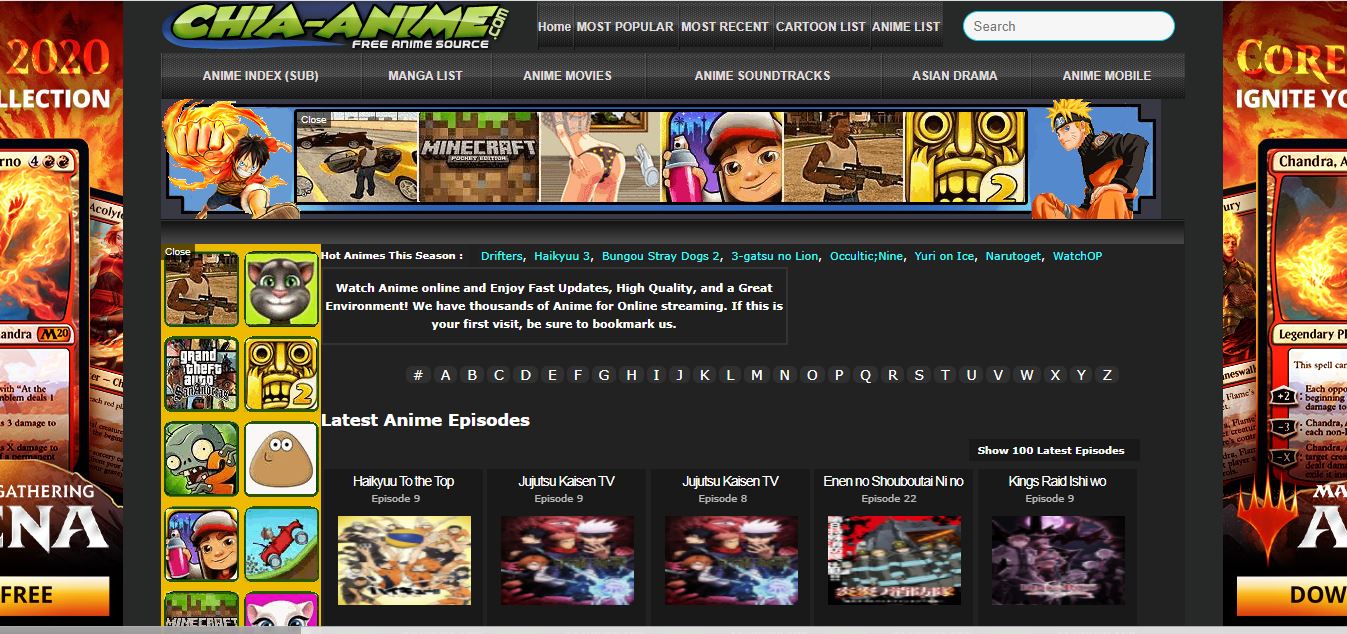Open the Hill Climb Racing sidebar icon
The image size is (1347, 634).
[x=281, y=545]
